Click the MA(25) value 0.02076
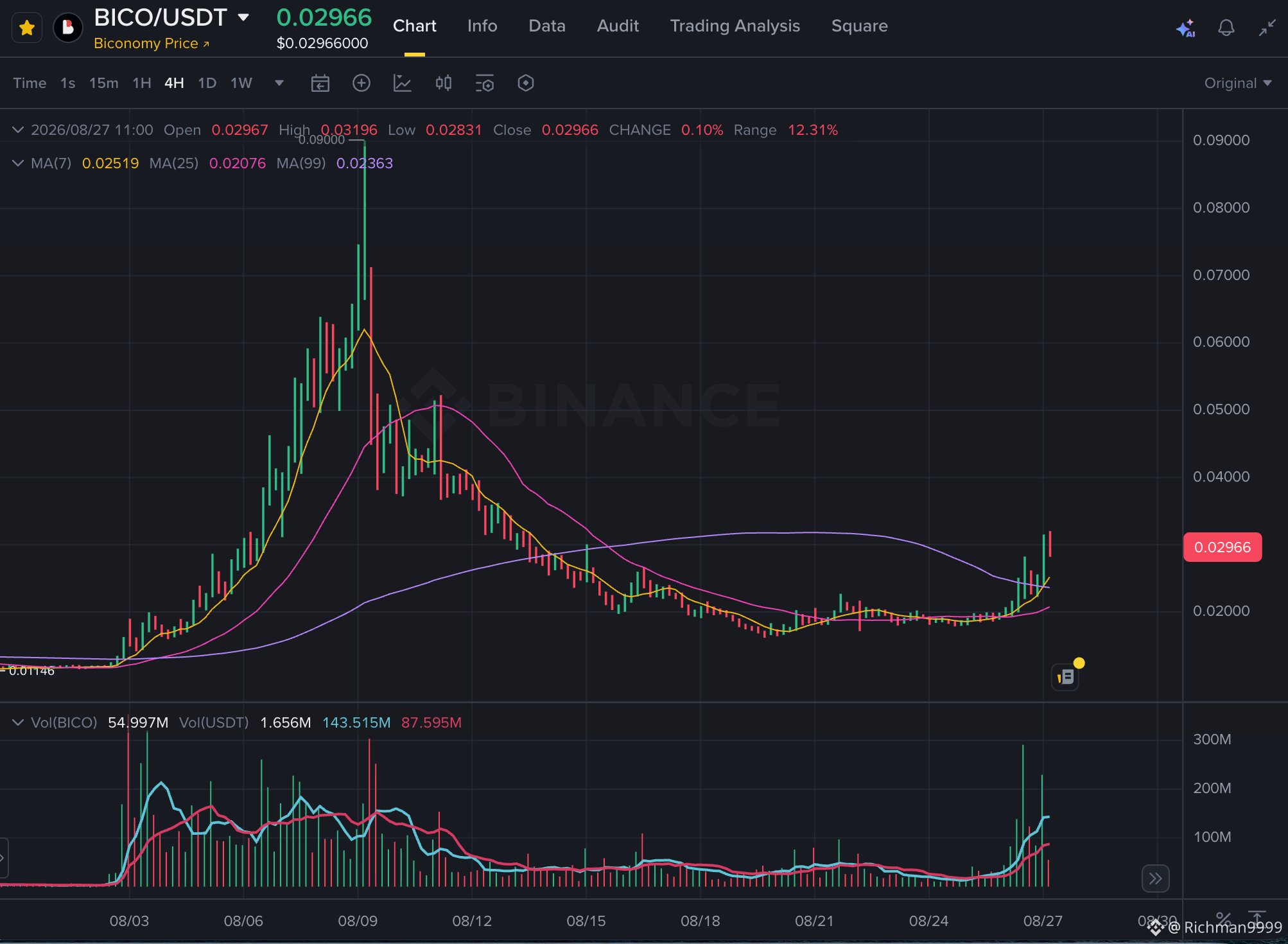The height and width of the screenshot is (944, 1288). 238,163
